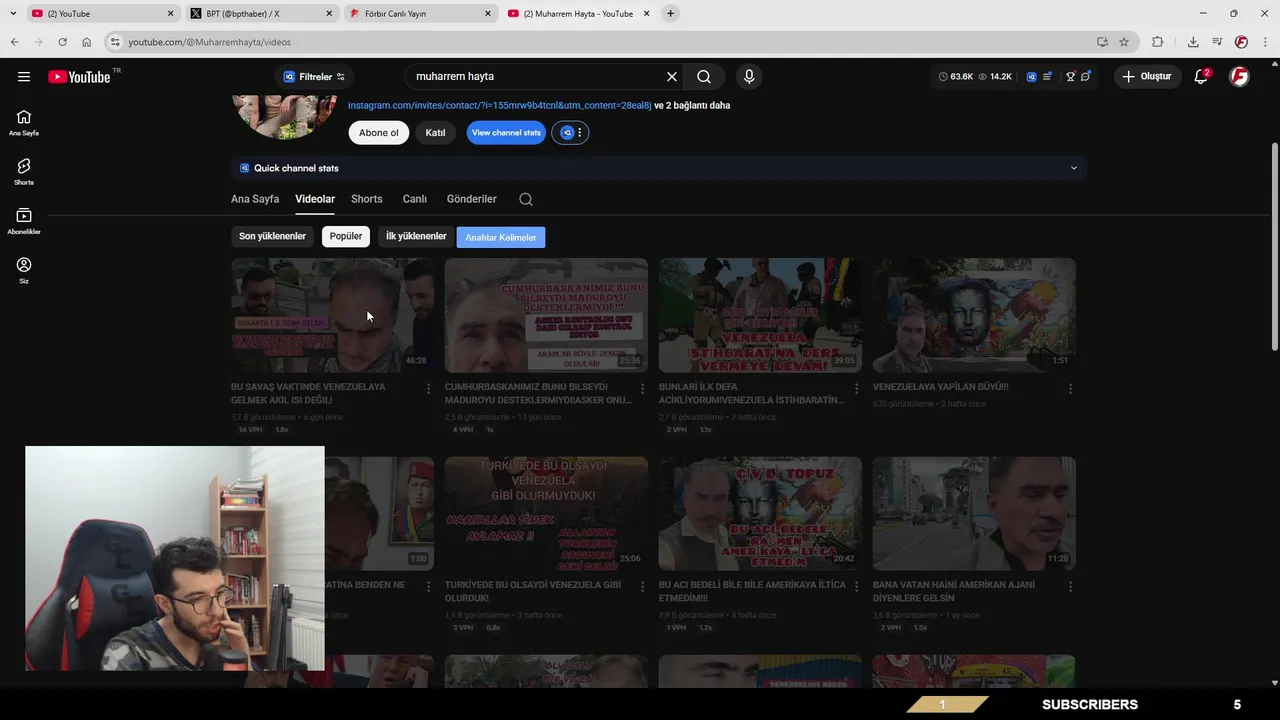
Task: Open notifications bell
Action: pos(1201,77)
